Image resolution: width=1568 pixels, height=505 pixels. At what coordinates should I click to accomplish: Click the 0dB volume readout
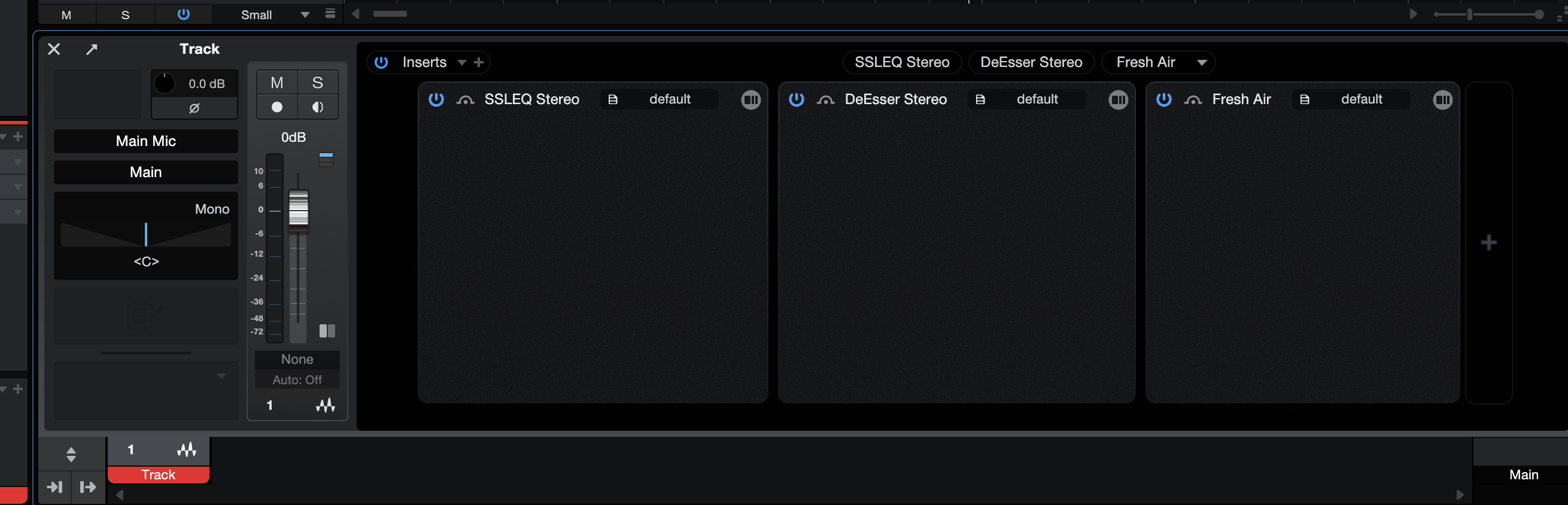(x=293, y=138)
